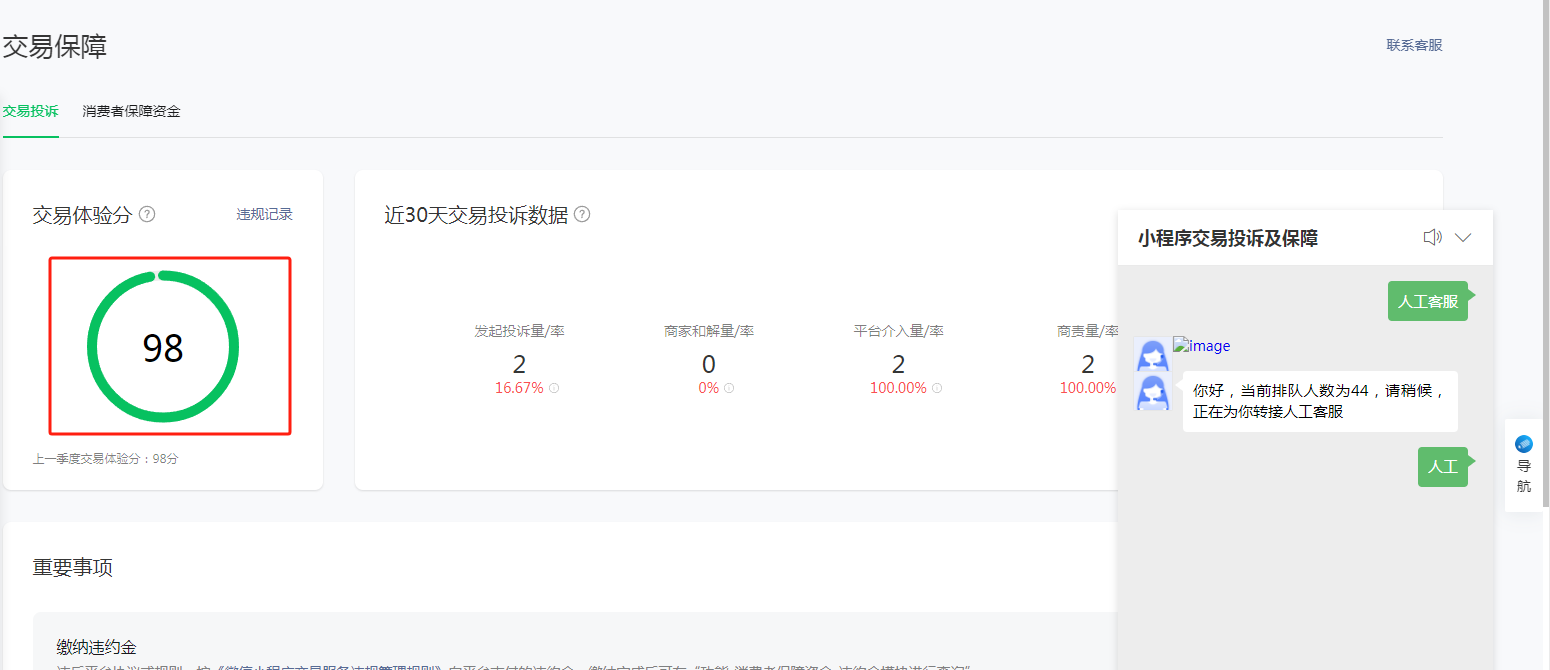1550x670 pixels.
Task: Click the broken image placeholder in chat
Action: coord(1202,346)
